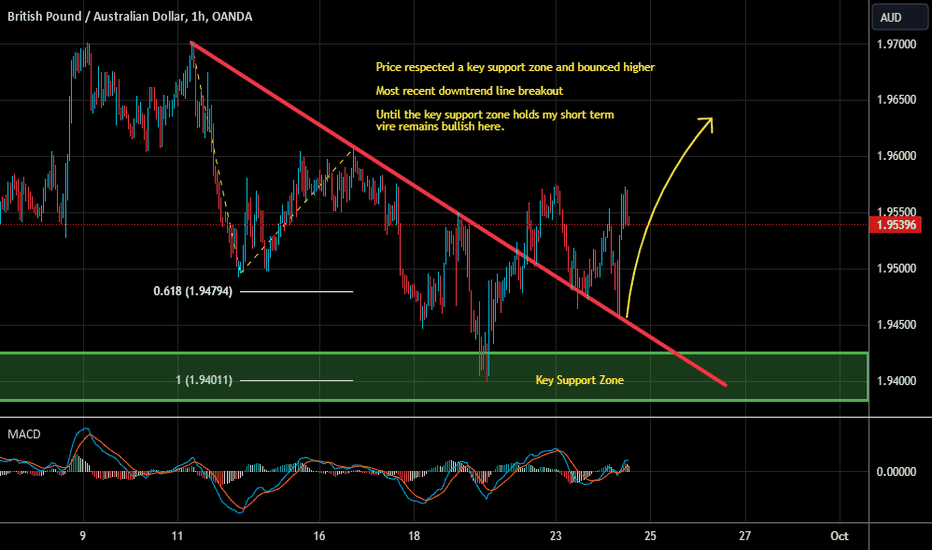This screenshot has width=932, height=550.
Task: Click the date label 11 on time axis
Action: (x=177, y=536)
